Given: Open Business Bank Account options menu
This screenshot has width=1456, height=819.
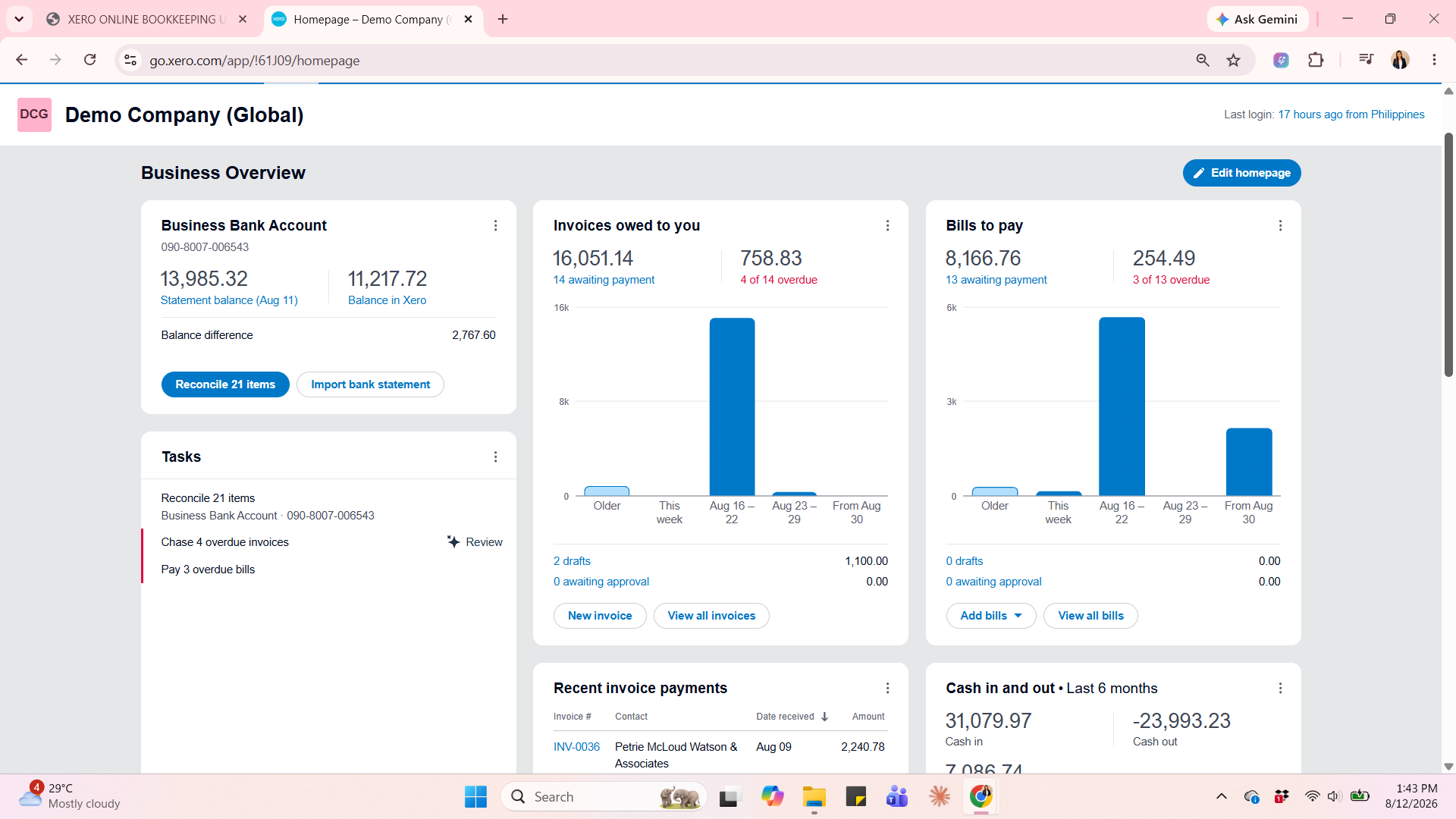Looking at the screenshot, I should coord(495,226).
